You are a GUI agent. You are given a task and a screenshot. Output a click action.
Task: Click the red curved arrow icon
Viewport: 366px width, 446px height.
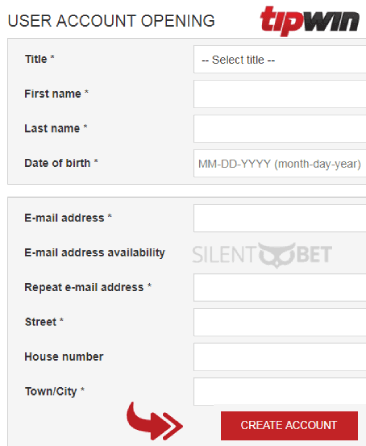coord(154,421)
